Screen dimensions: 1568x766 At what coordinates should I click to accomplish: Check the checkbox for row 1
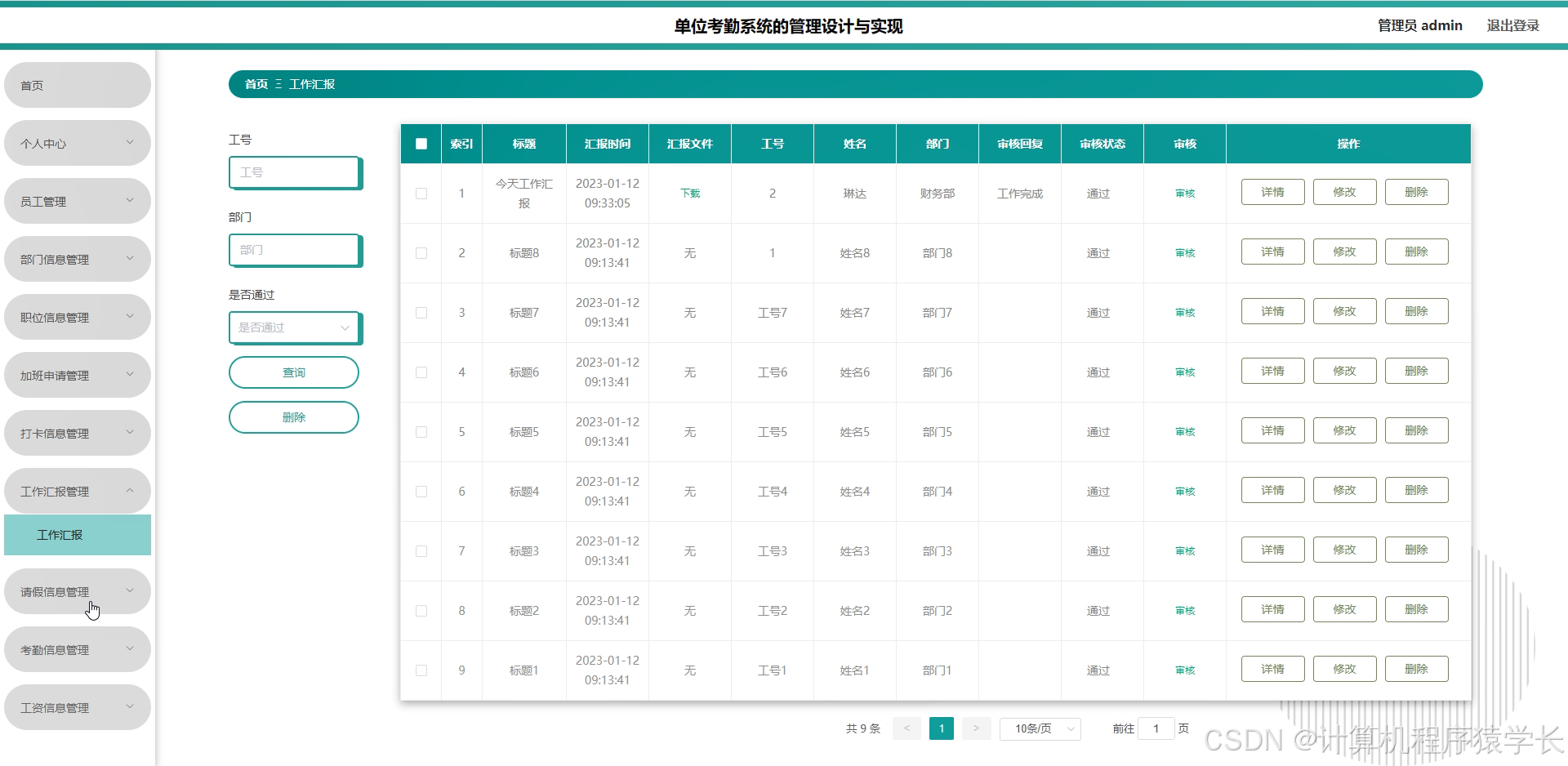[x=421, y=194]
